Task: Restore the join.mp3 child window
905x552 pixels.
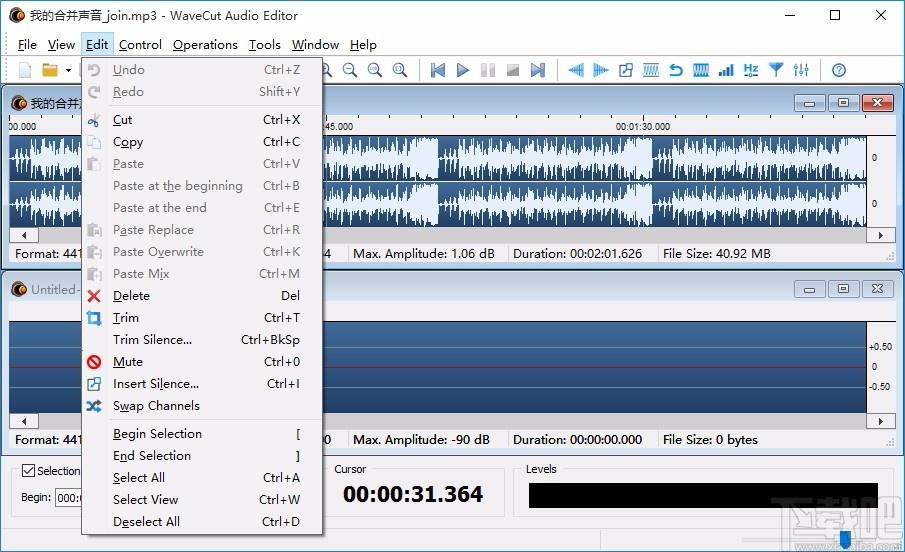Action: [843, 103]
